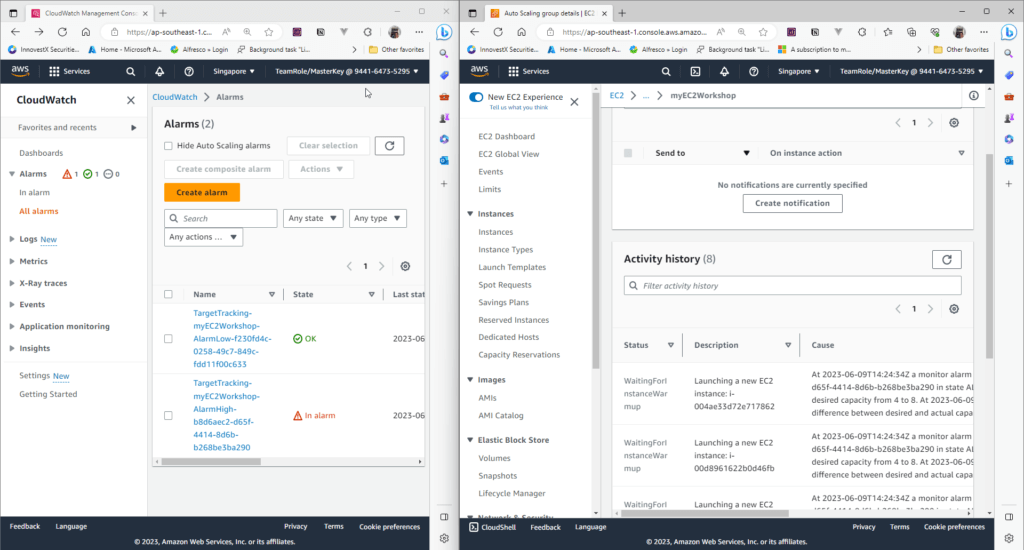Open Any actions filter dropdown

point(203,237)
